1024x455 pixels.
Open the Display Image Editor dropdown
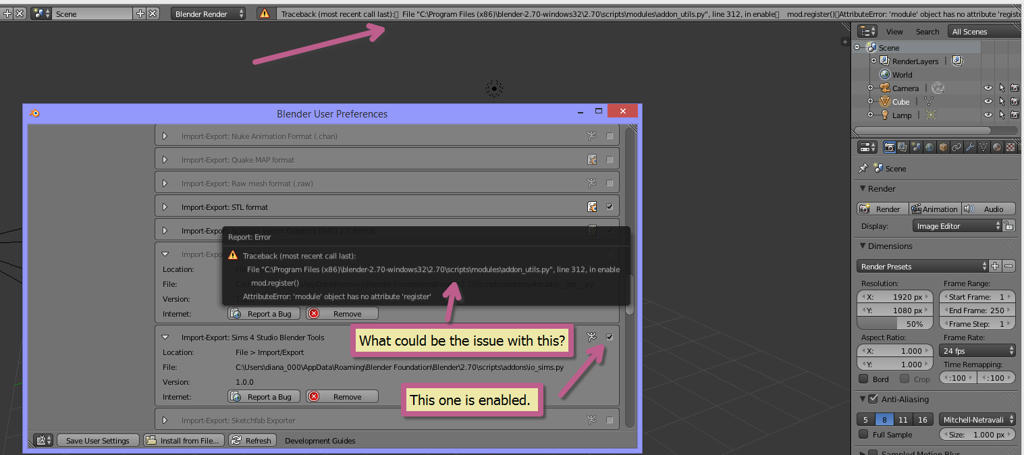pos(957,226)
